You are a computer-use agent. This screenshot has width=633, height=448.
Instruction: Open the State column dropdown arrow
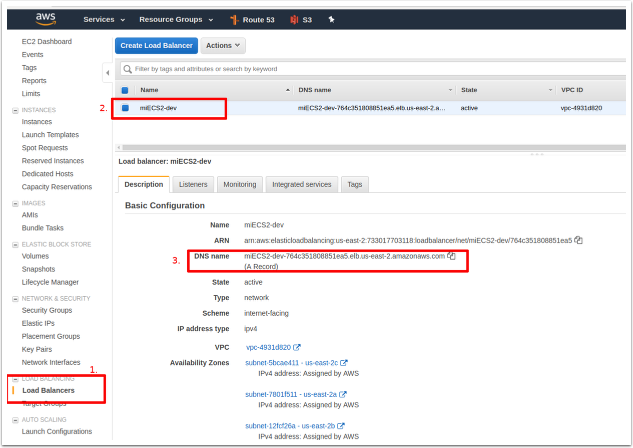coord(550,90)
